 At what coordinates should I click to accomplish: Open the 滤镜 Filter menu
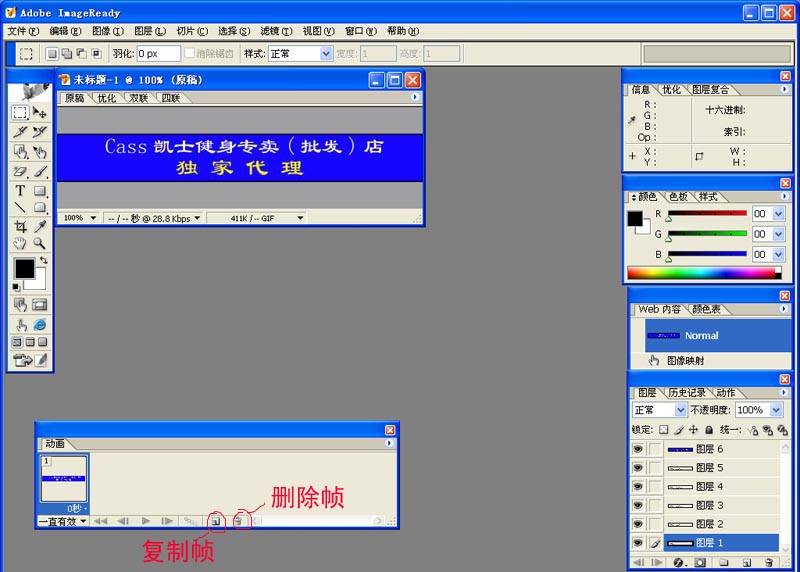pos(276,31)
